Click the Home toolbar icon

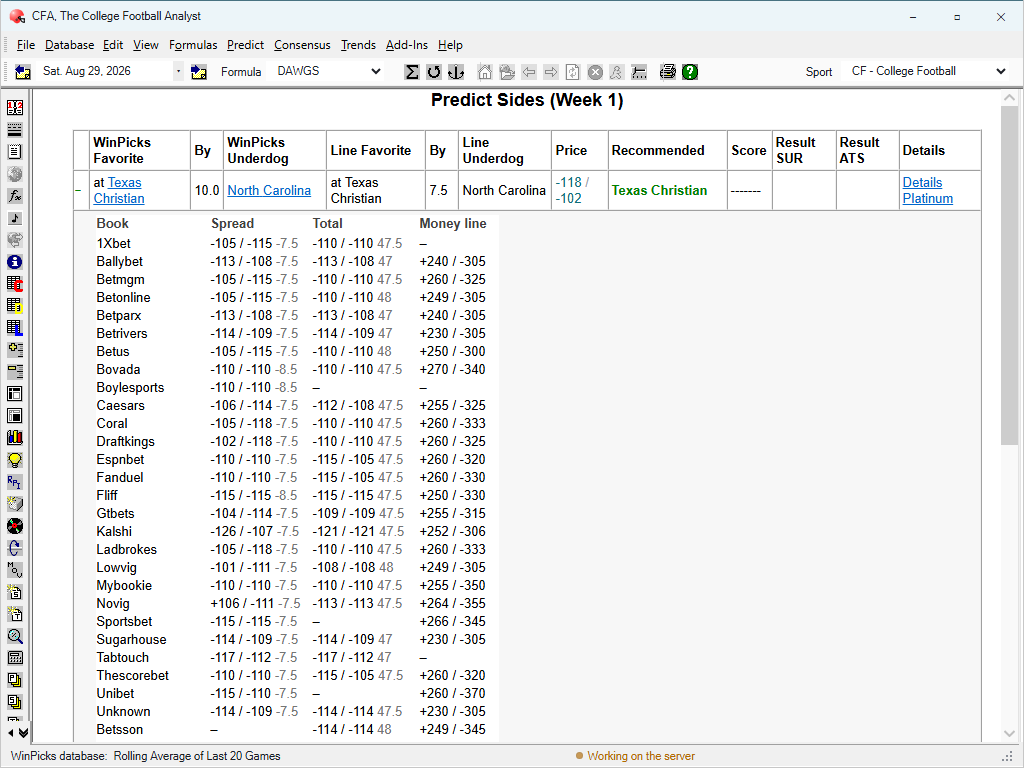pos(485,72)
